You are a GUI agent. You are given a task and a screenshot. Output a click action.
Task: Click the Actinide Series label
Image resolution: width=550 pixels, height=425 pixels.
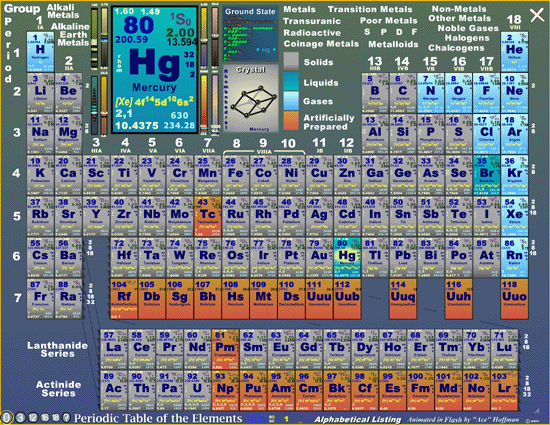click(x=58, y=389)
